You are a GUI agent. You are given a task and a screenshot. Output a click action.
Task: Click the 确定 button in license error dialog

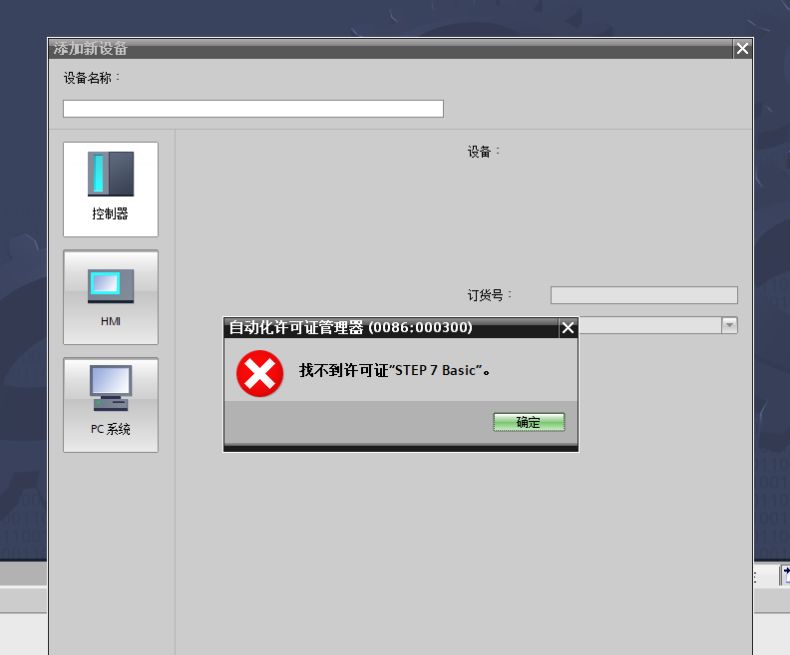(x=529, y=422)
